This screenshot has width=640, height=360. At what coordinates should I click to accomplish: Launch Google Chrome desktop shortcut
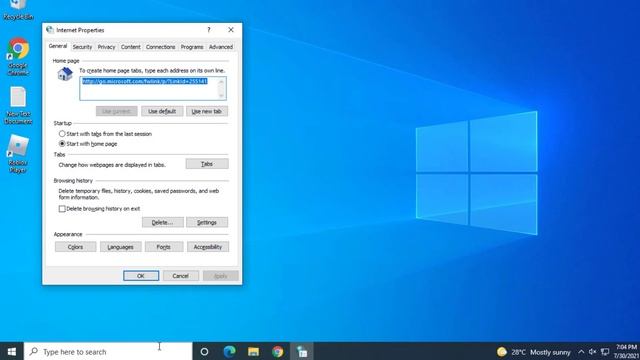click(x=18, y=56)
